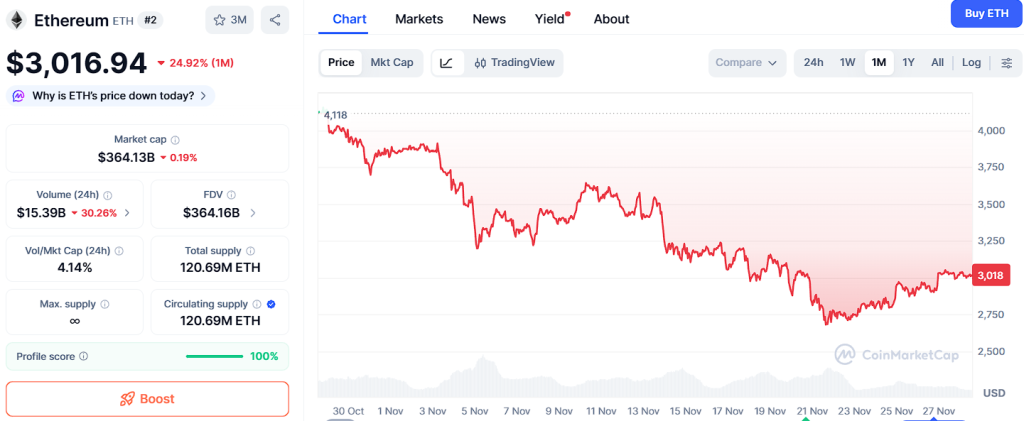Image resolution: width=1024 pixels, height=421 pixels.
Task: Click the share icon next to Ethereum
Action: pyautogui.click(x=275, y=19)
